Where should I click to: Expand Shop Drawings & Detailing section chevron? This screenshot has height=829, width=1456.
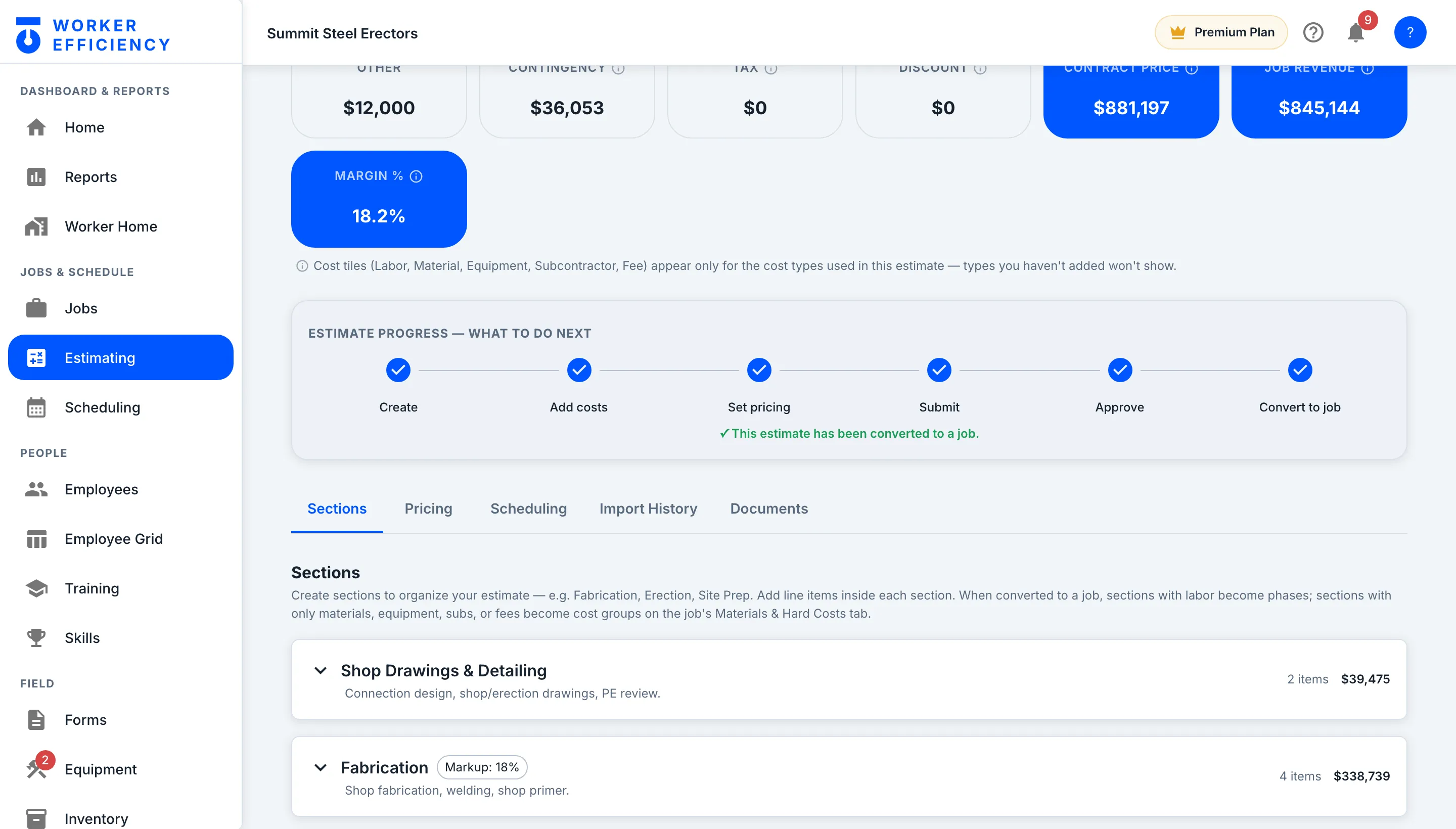(x=321, y=671)
